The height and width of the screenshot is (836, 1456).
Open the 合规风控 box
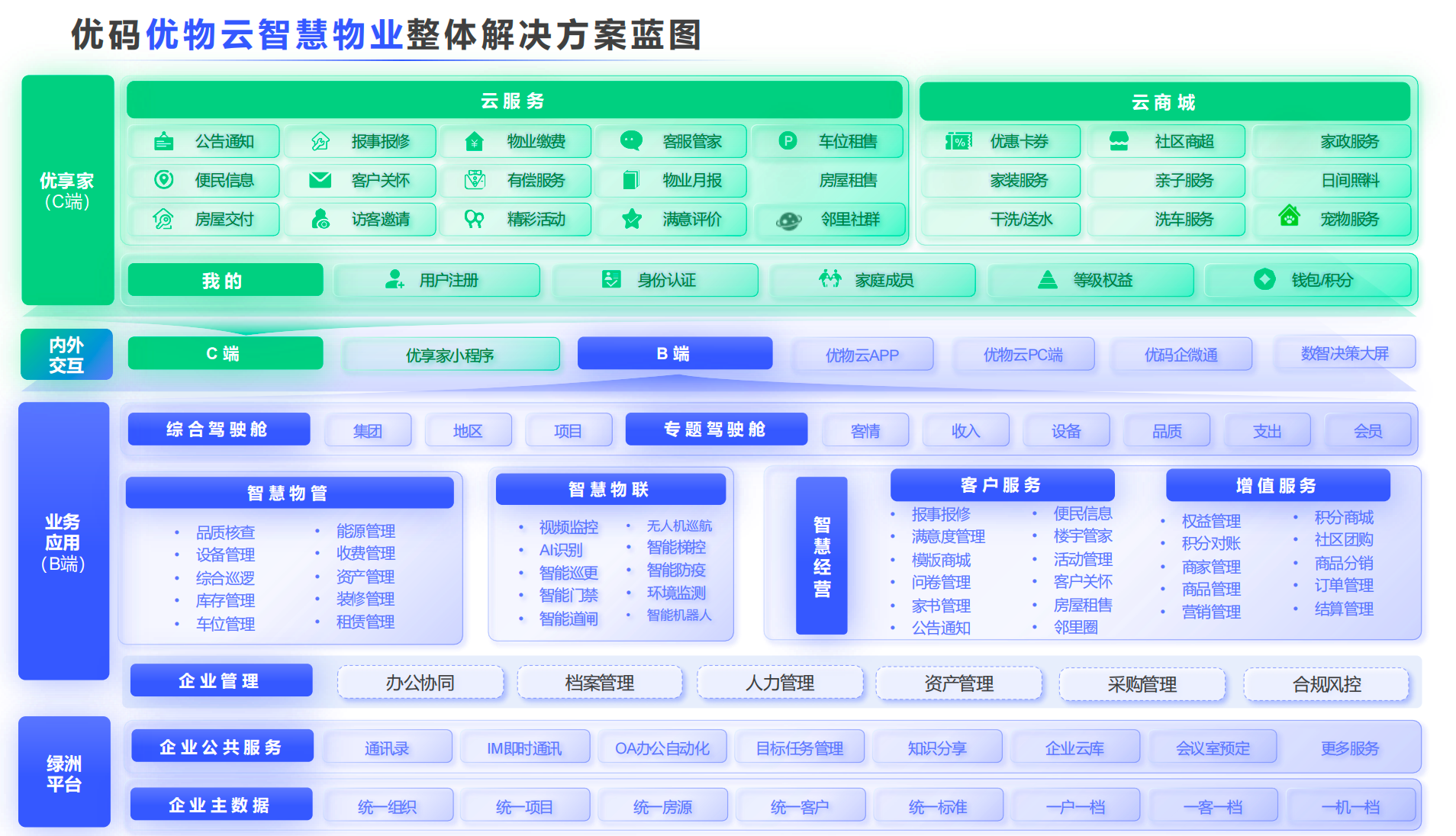(1327, 684)
